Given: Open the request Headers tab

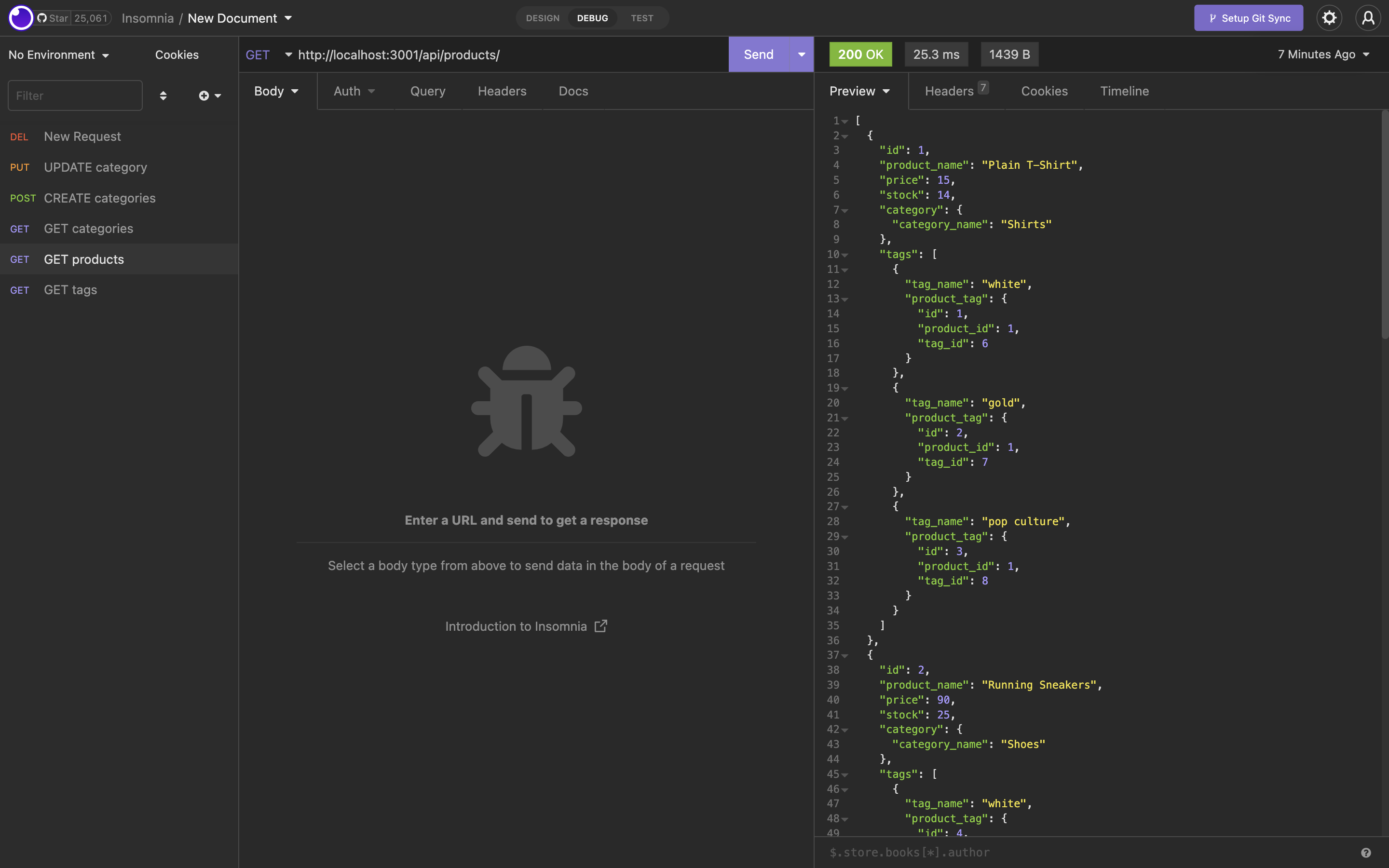Looking at the screenshot, I should (x=502, y=91).
